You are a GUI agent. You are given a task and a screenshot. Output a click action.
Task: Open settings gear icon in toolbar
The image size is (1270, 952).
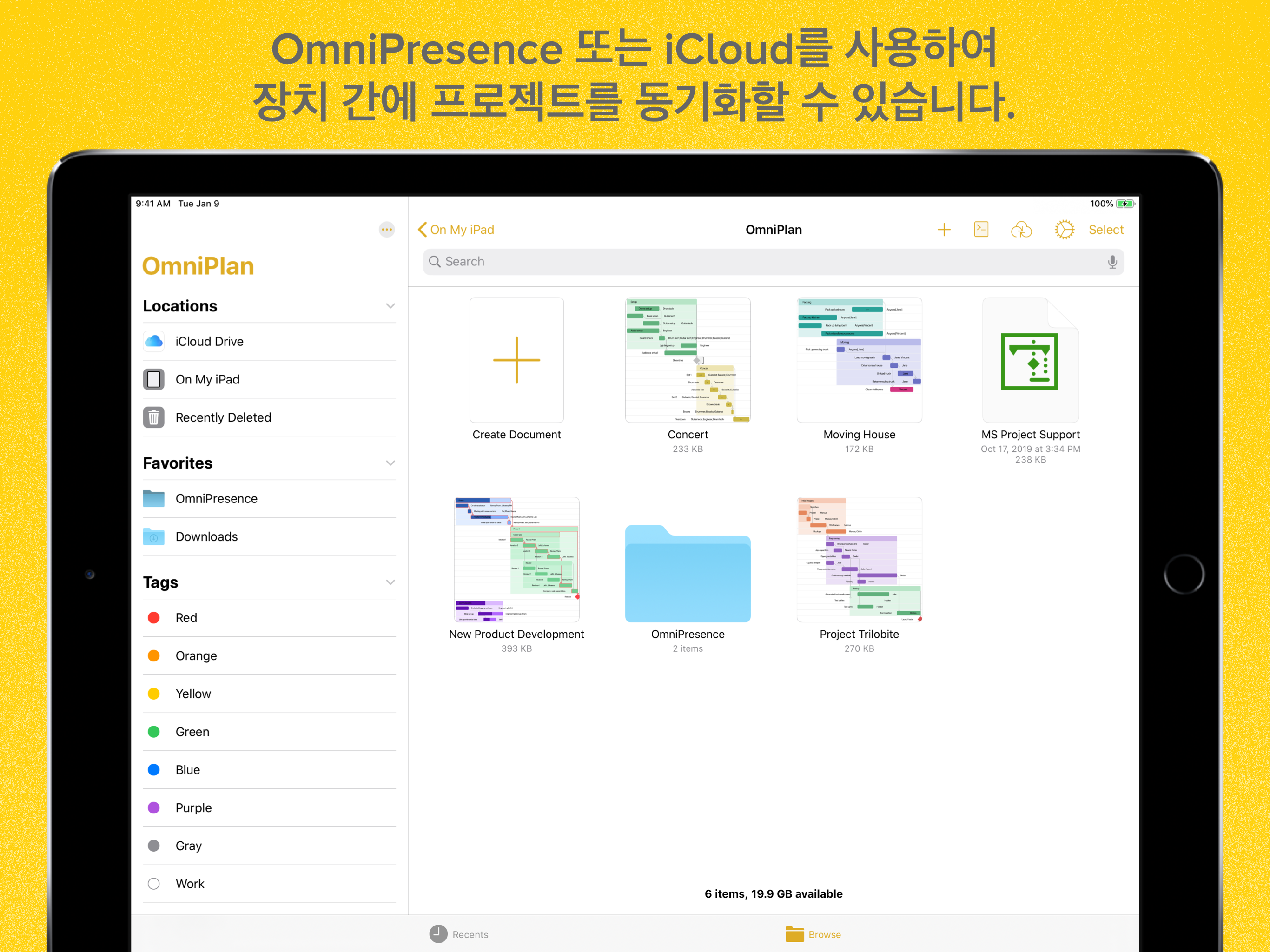(1064, 230)
